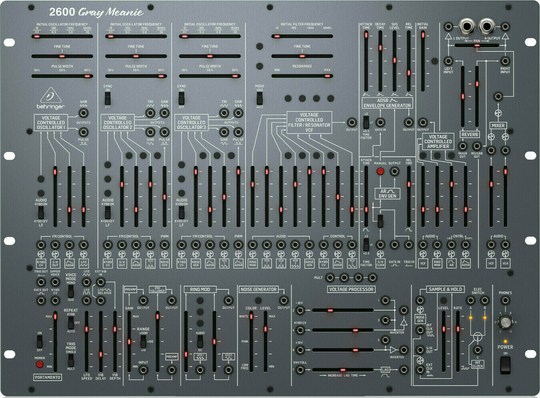Click the VCO 1 initial frequency slider handle
This screenshot has width=540, height=398.
pos(37,36)
